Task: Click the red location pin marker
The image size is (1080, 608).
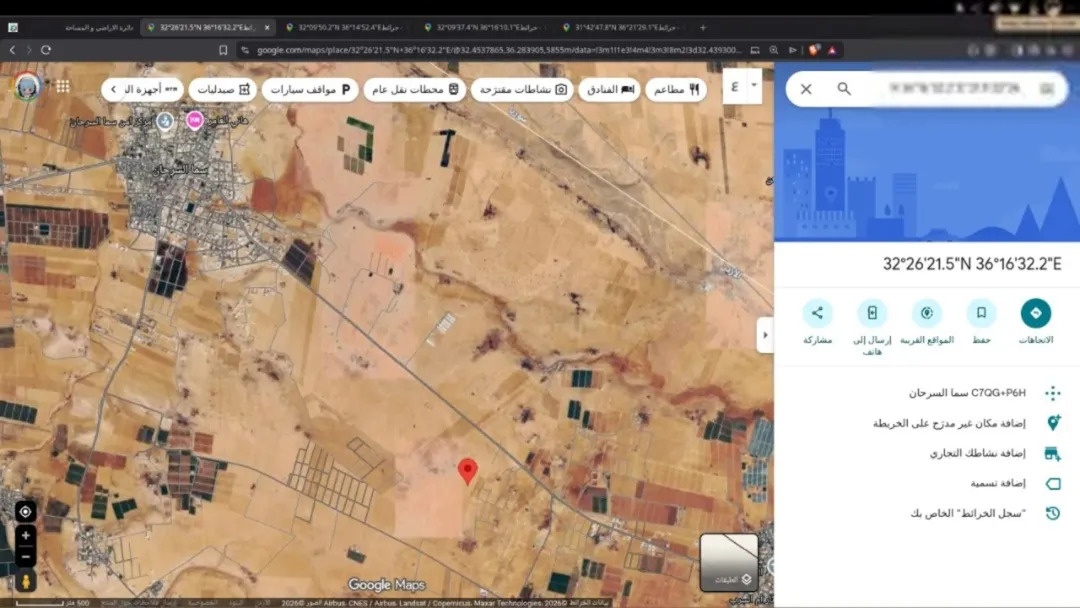Action: click(x=468, y=472)
